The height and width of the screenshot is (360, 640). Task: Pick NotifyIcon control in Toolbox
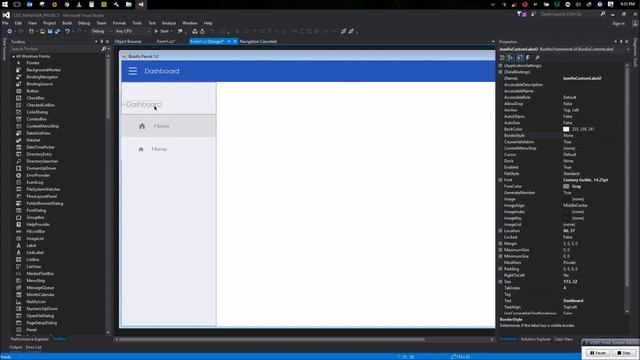point(36,302)
